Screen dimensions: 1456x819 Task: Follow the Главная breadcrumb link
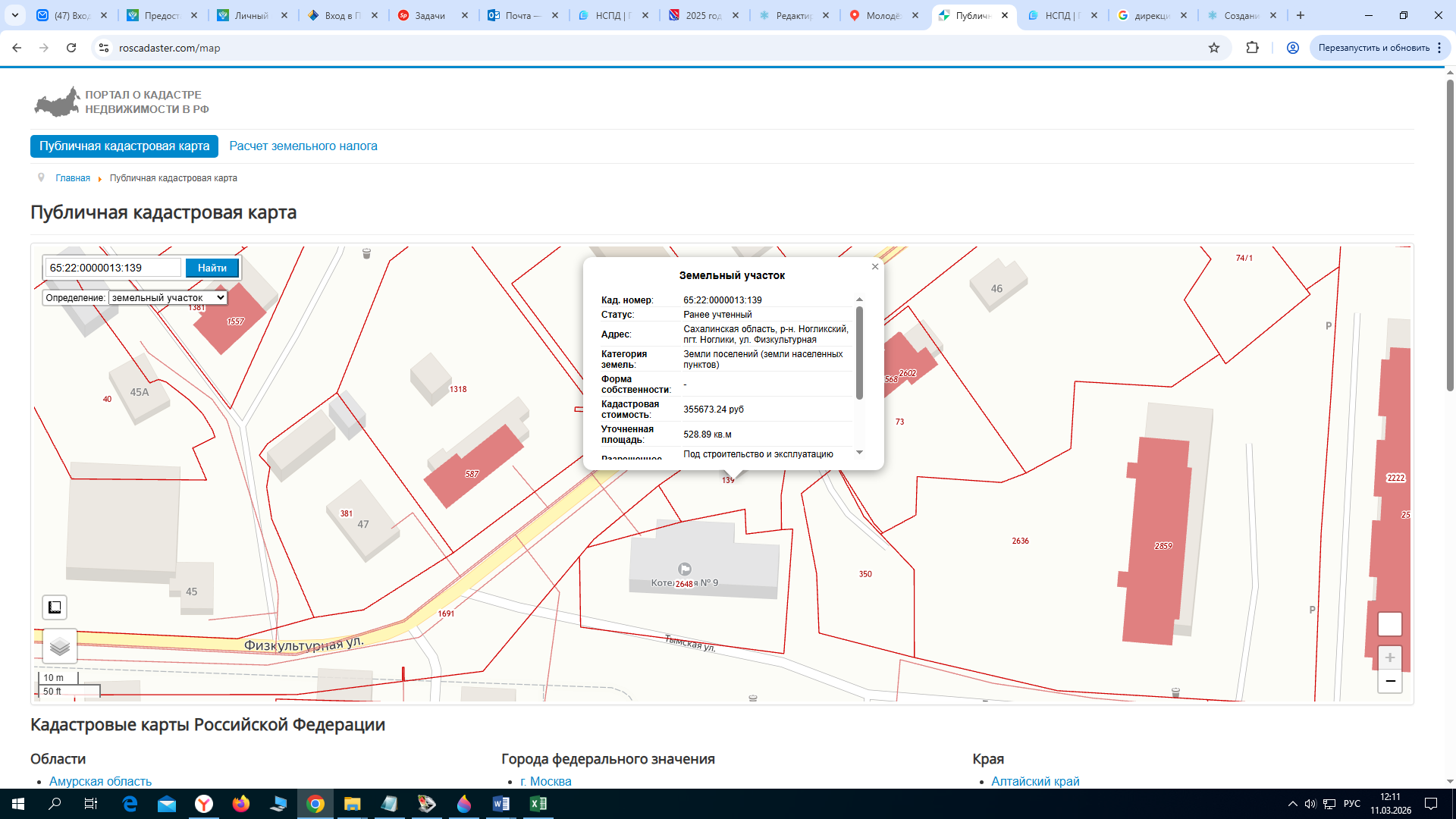click(73, 178)
